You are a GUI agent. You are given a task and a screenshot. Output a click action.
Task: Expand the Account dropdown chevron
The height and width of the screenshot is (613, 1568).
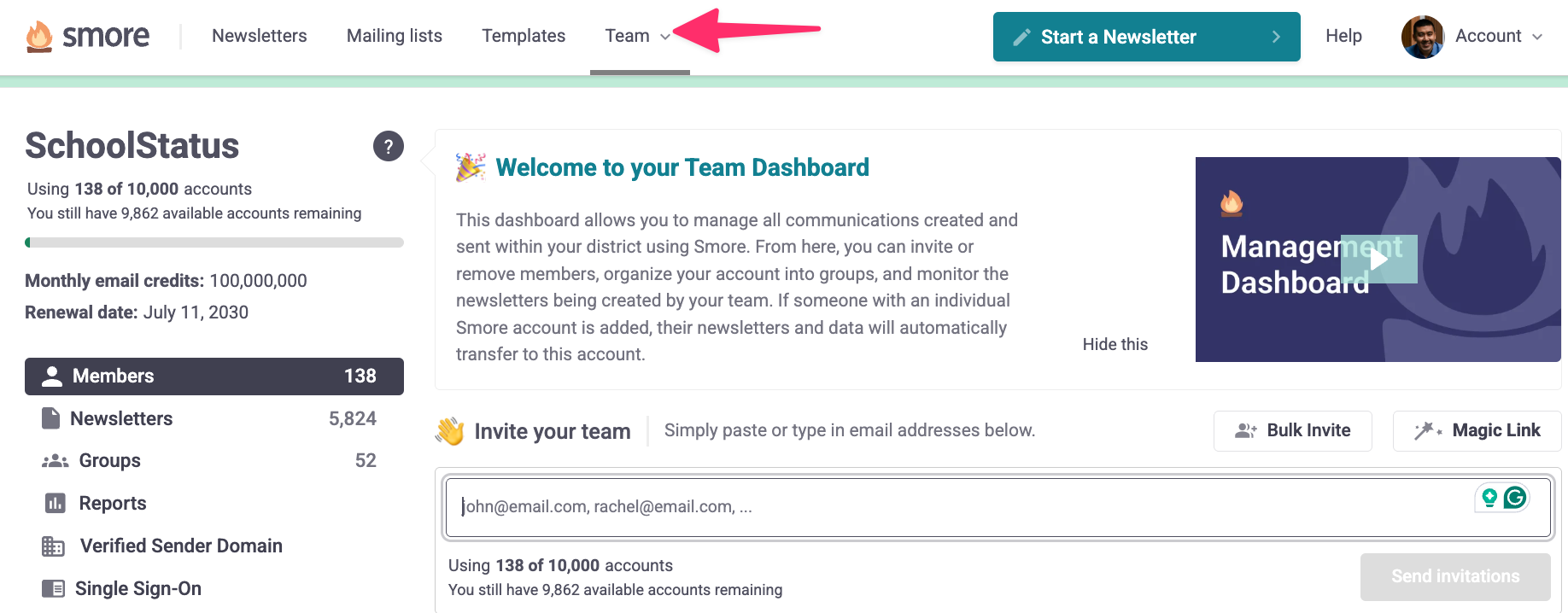point(1537,37)
